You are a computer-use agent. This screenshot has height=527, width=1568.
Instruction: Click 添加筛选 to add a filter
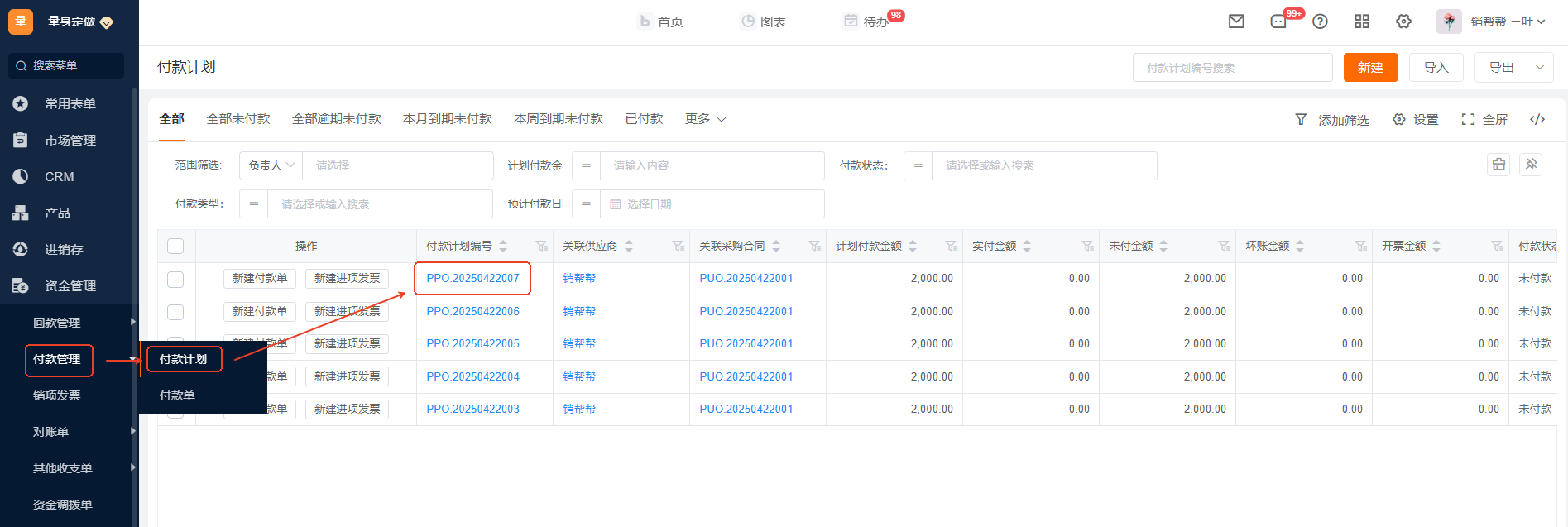pos(1332,120)
